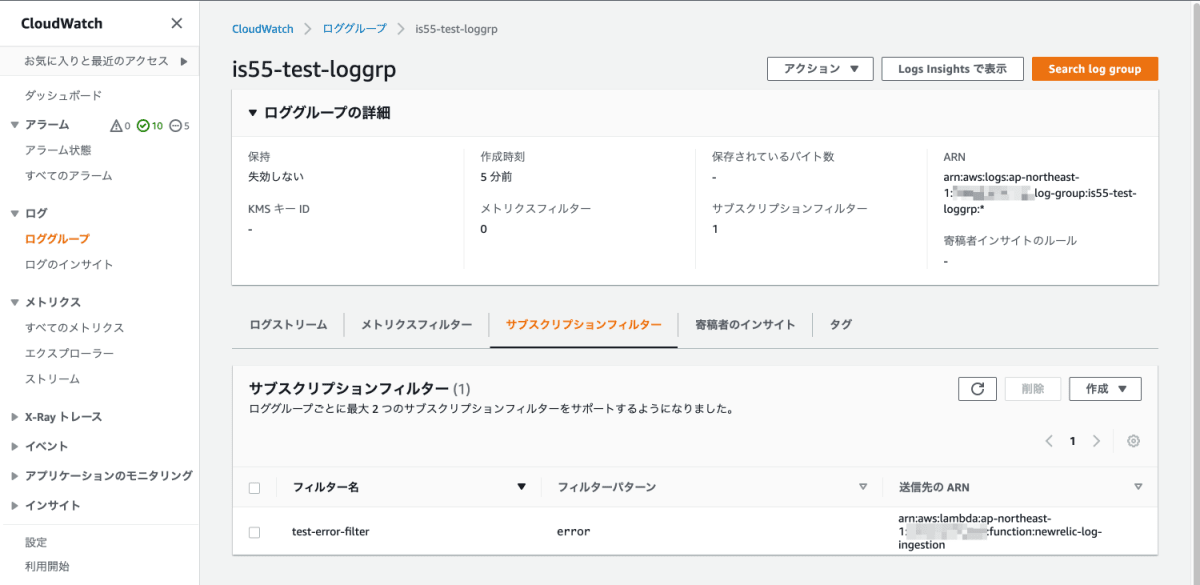Click the サブスクリプションフィルター count value 1
1200x585 pixels.
tap(715, 229)
